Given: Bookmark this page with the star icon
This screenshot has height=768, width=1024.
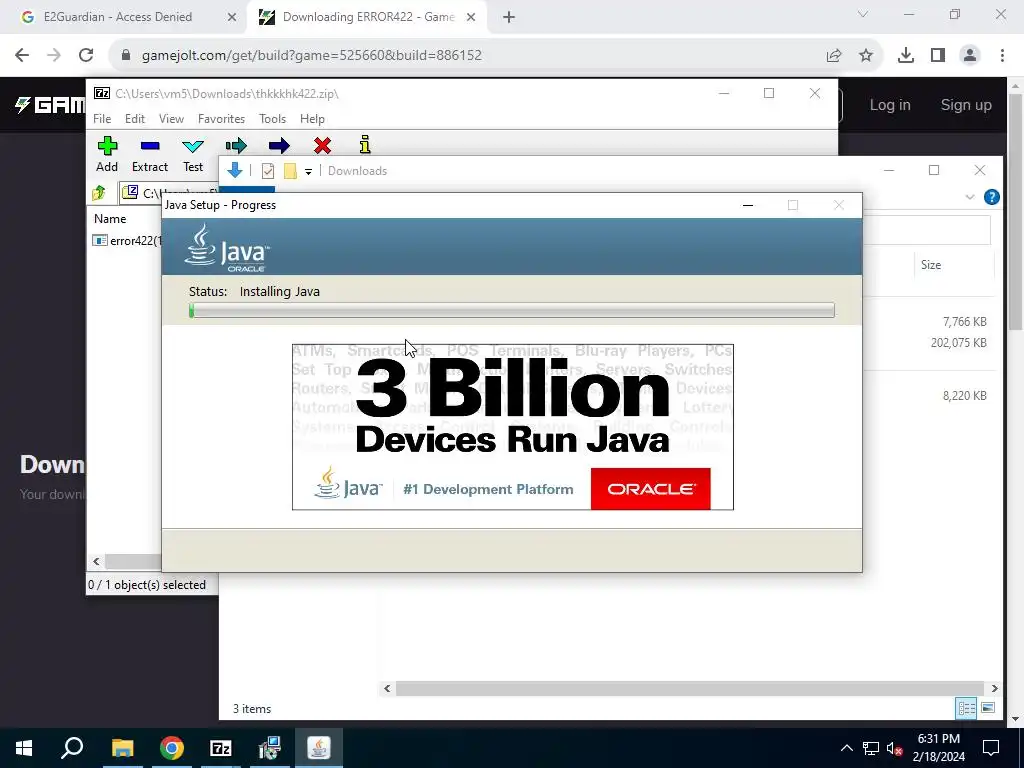Looking at the screenshot, I should [x=866, y=56].
